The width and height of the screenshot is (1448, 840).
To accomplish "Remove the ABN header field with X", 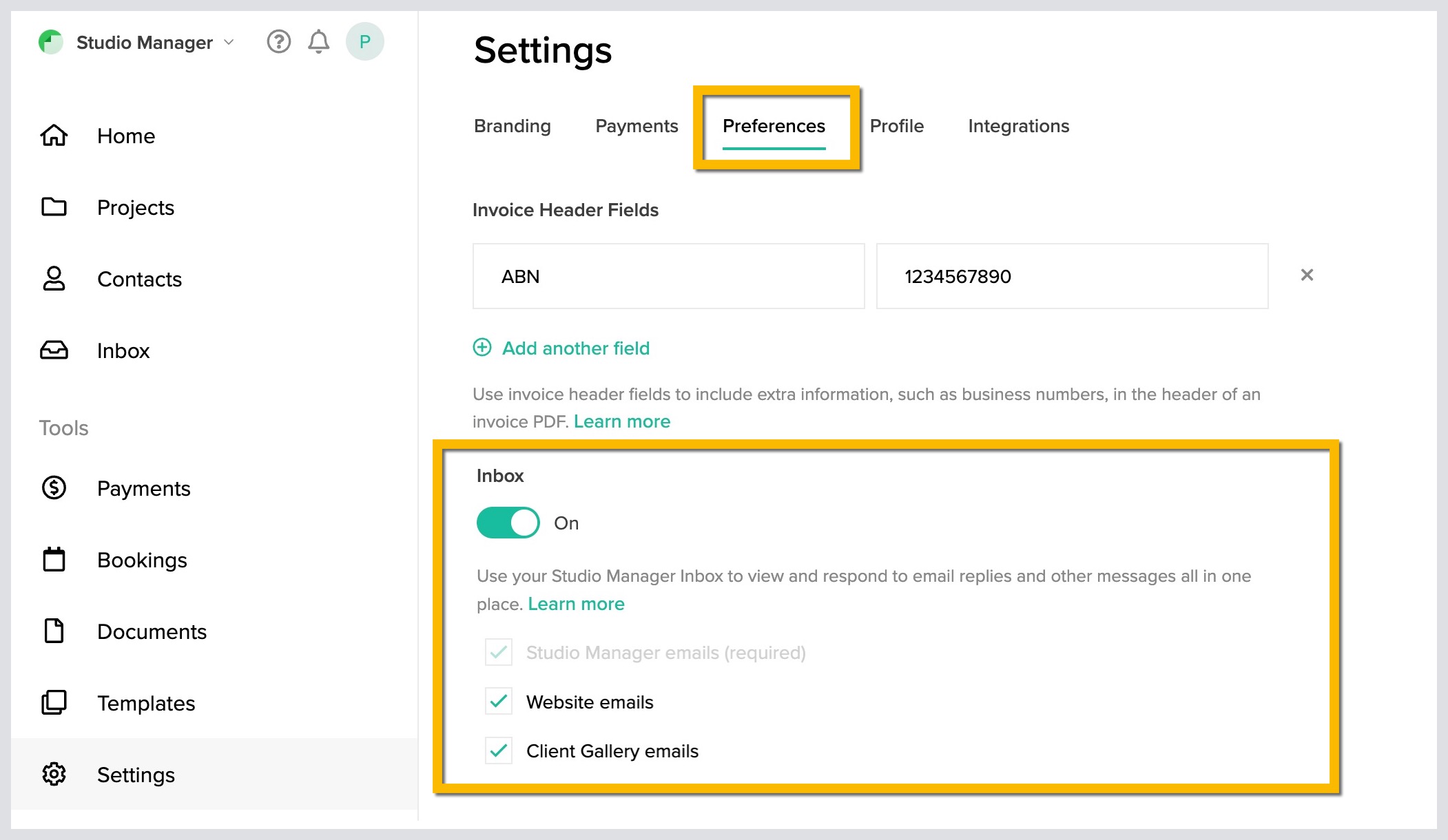I will point(1307,275).
